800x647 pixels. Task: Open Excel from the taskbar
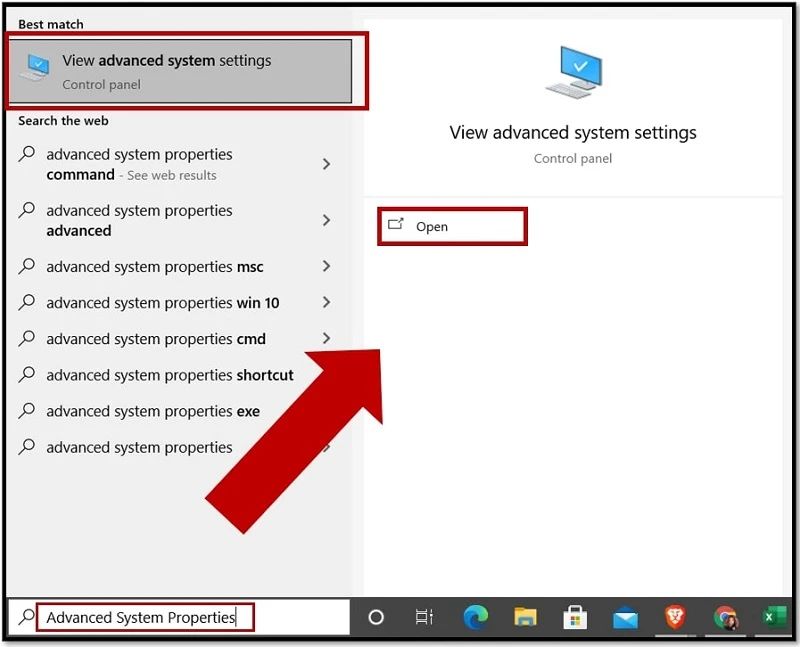pos(774,617)
